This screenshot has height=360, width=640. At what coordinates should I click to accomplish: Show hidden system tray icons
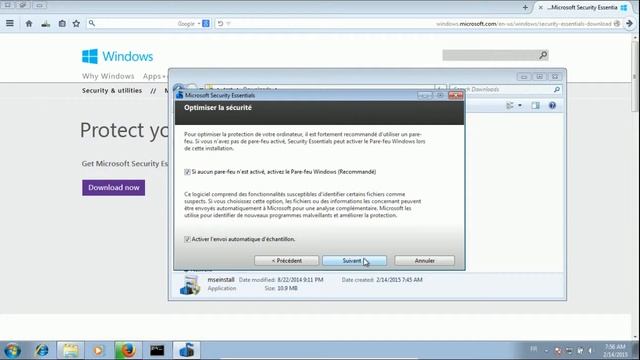pyautogui.click(x=547, y=350)
